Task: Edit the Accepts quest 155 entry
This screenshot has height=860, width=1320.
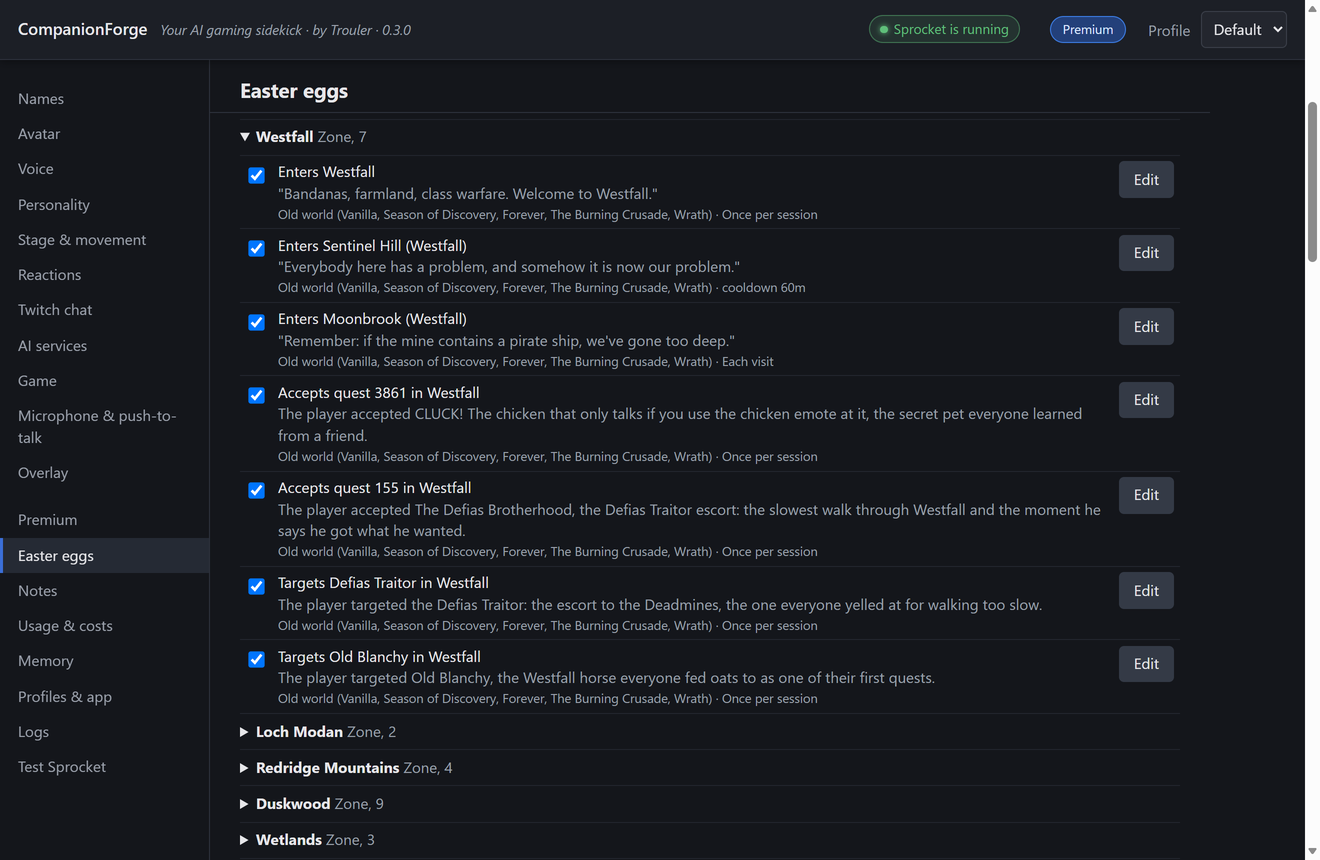Action: coord(1146,495)
